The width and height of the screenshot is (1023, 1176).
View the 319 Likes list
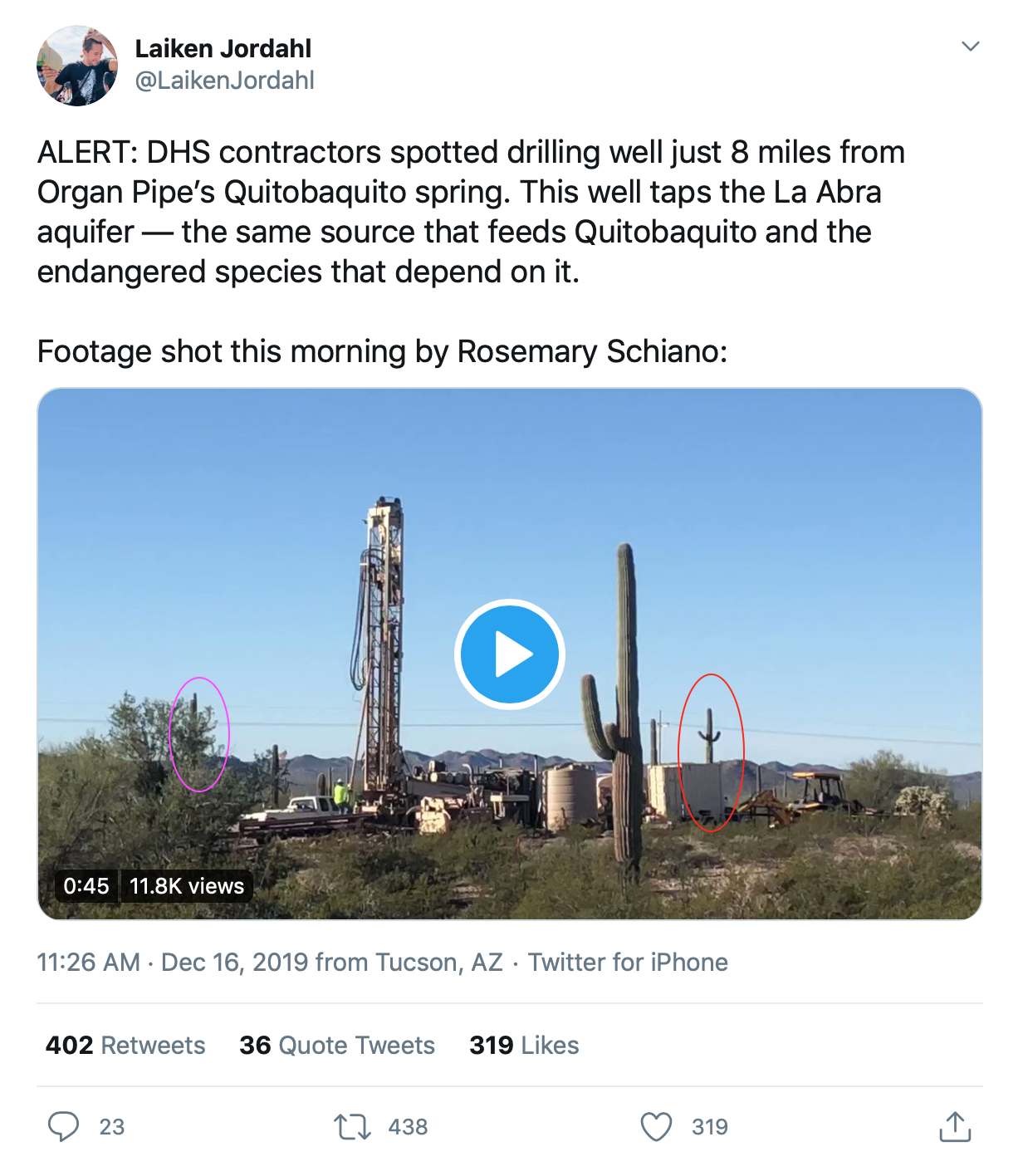pos(524,1045)
